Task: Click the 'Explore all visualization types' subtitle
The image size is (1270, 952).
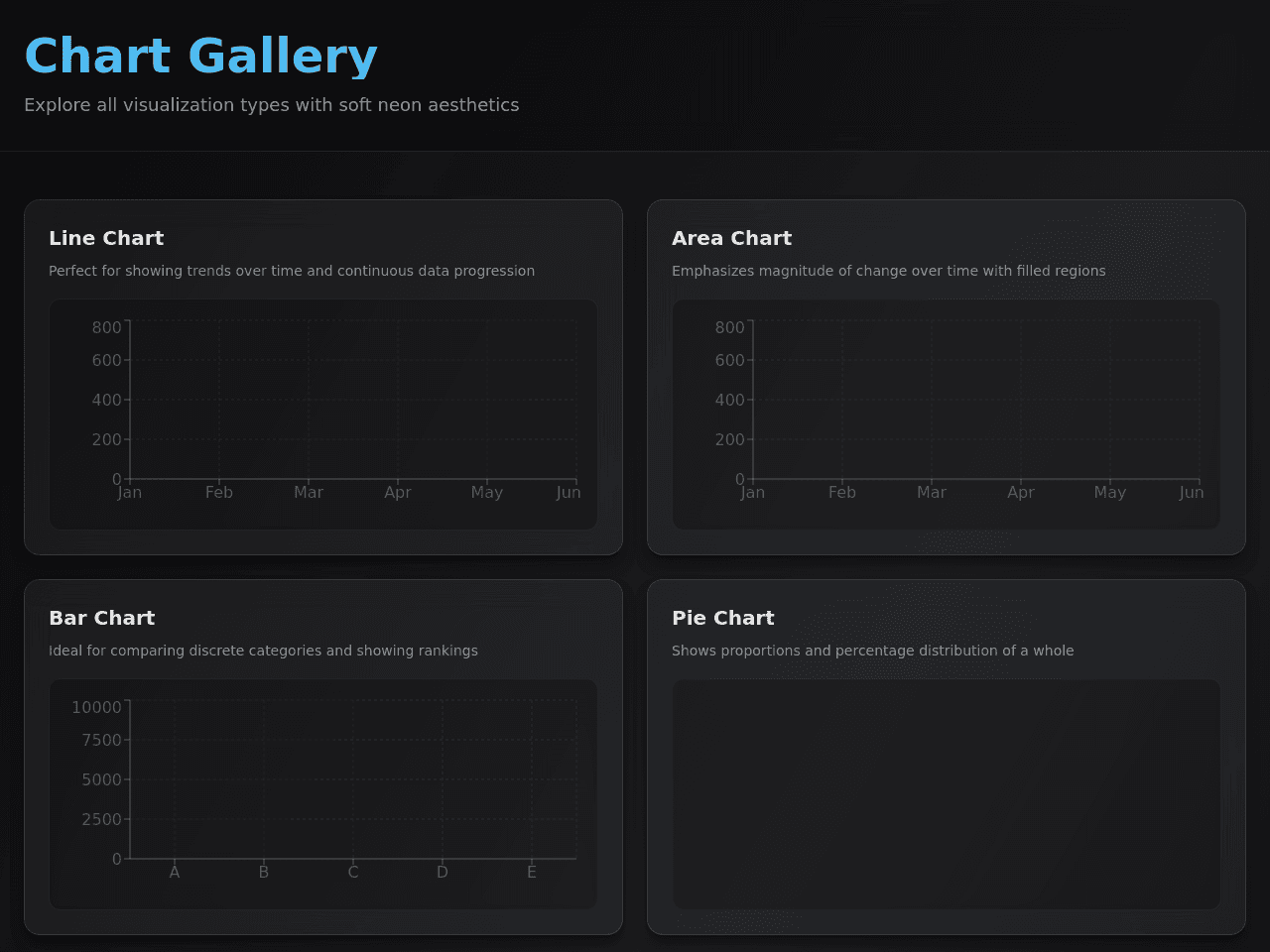Action: tap(271, 105)
